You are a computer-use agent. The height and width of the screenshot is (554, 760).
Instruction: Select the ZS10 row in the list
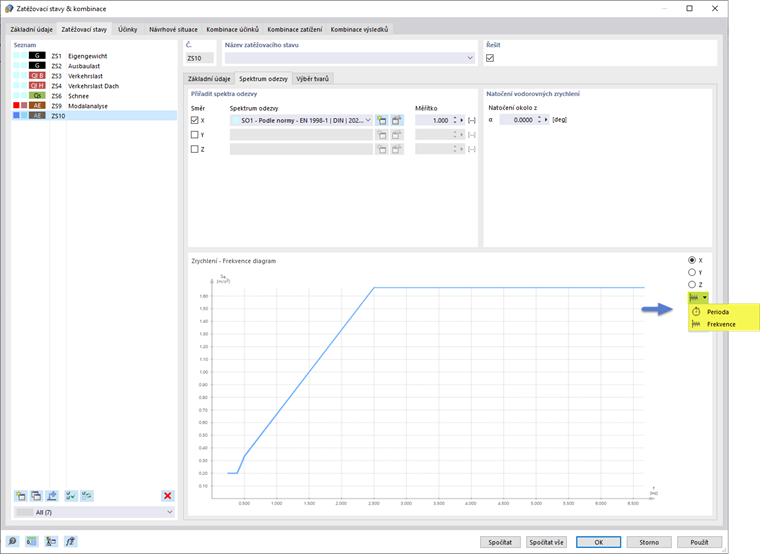[95, 116]
